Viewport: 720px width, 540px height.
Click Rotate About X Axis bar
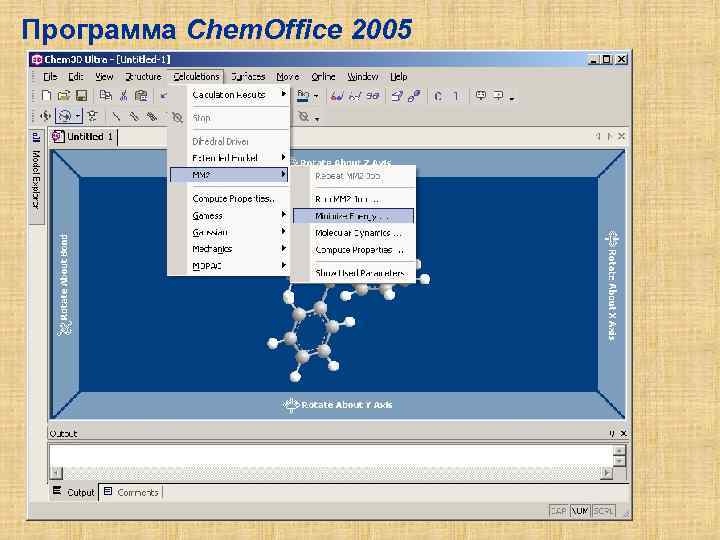(612, 286)
